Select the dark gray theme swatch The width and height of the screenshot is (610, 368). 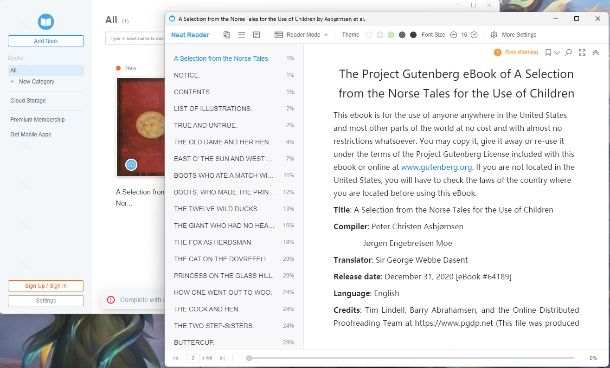(x=402, y=35)
